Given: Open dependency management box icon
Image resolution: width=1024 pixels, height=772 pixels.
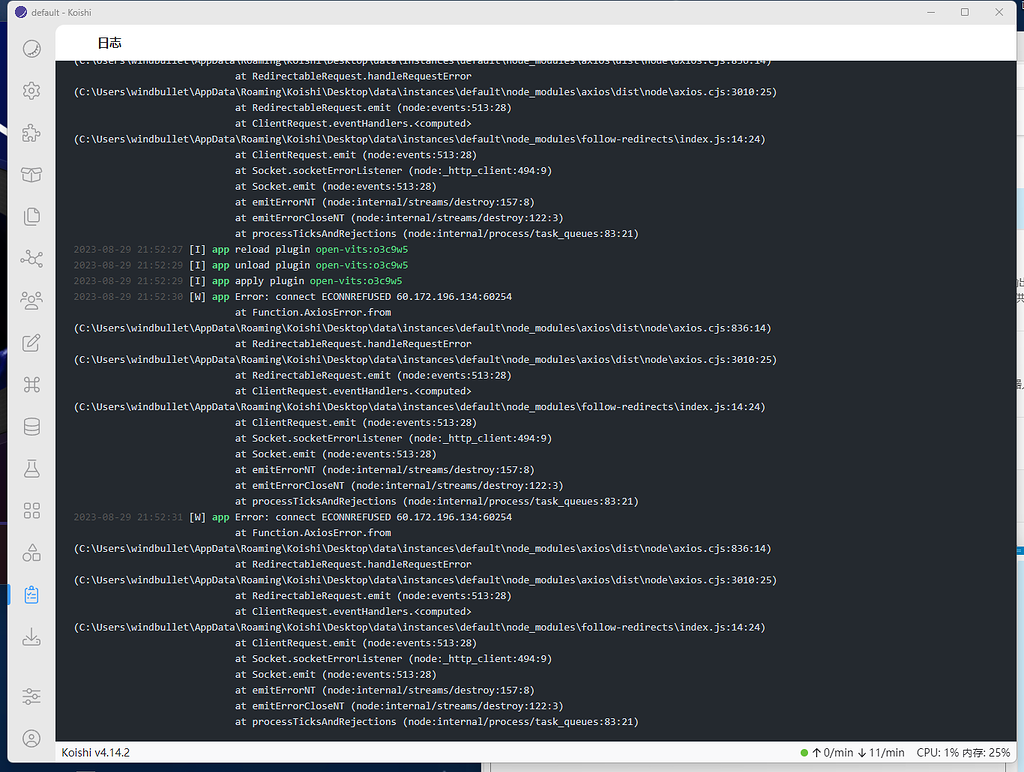Looking at the screenshot, I should click(31, 175).
